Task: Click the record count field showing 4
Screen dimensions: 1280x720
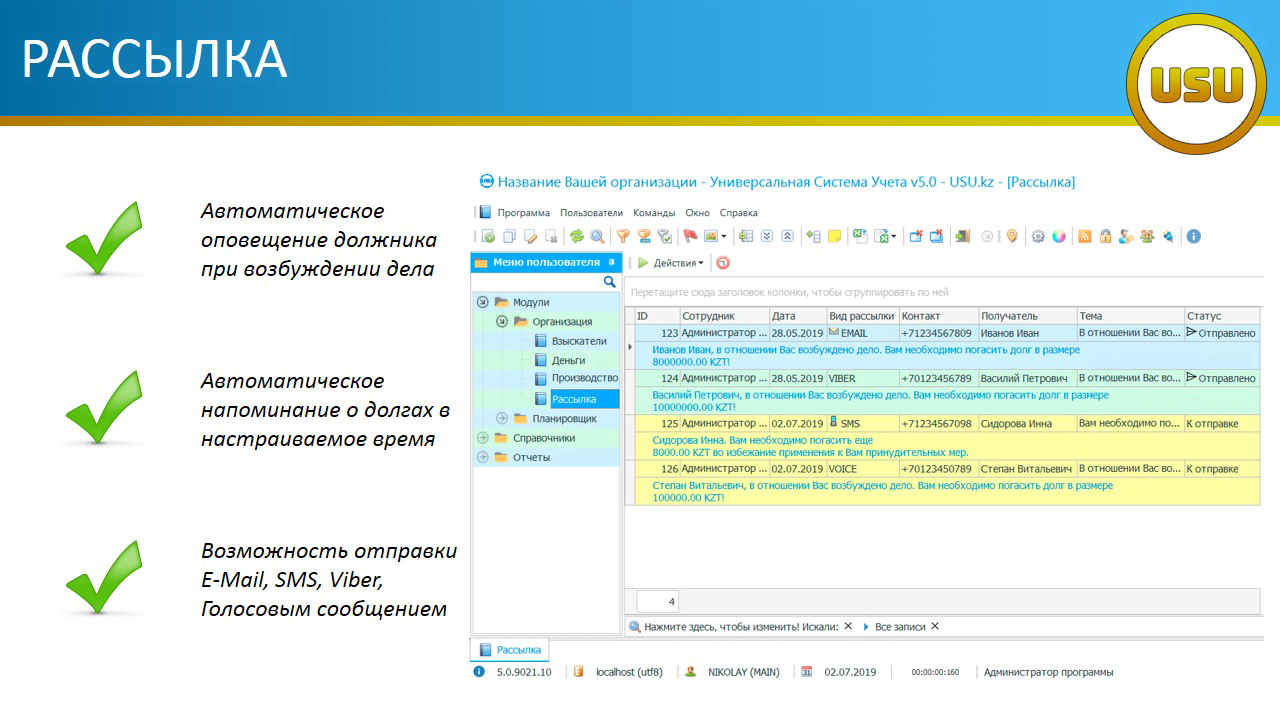Action: click(658, 602)
